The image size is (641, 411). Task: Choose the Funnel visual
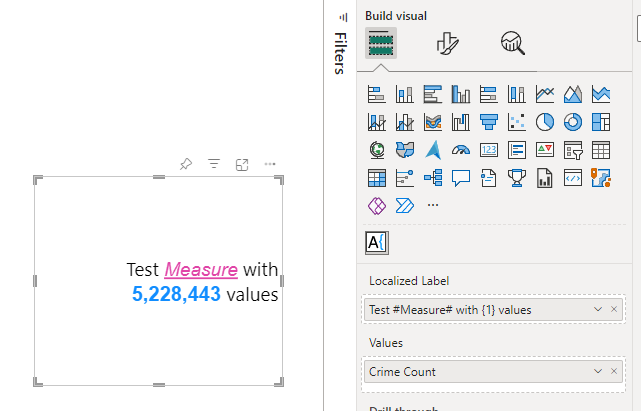click(x=489, y=122)
